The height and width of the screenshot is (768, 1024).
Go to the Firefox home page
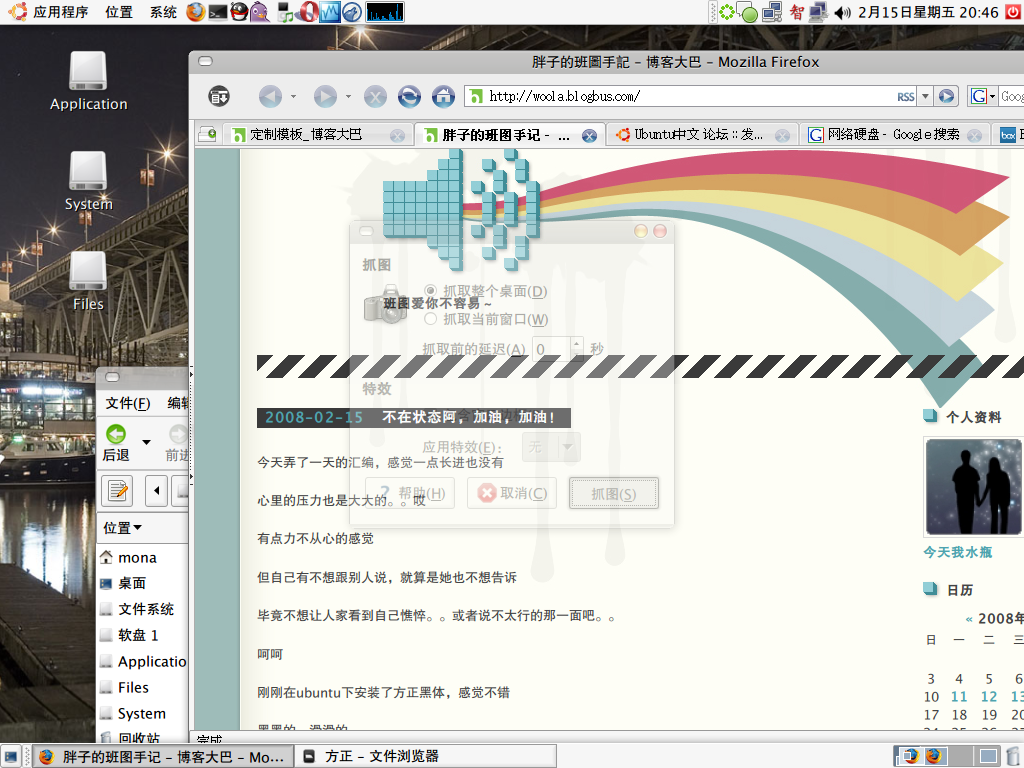[x=443, y=97]
